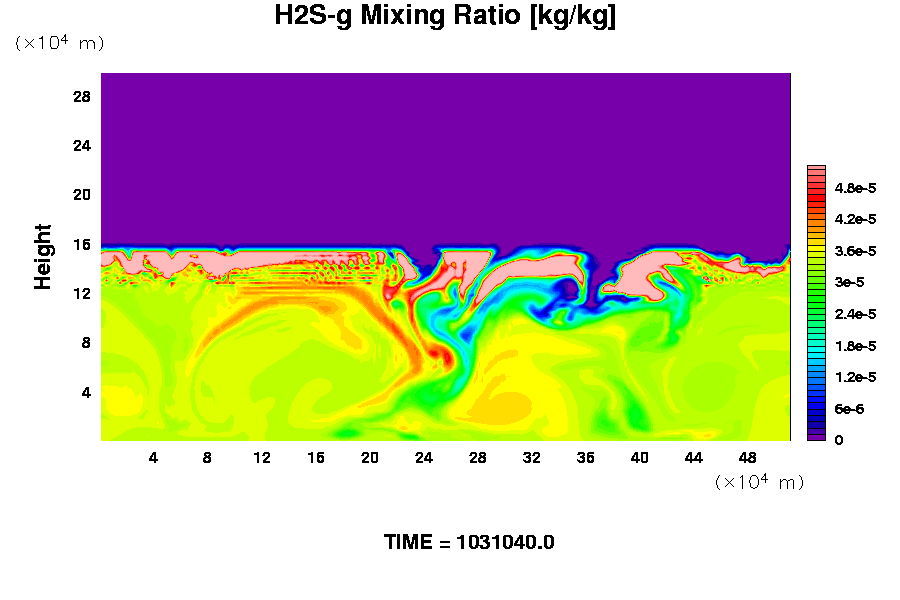Click the purple swatch at color bar bottom
Screen dimensions: 900x600
[x=815, y=436]
